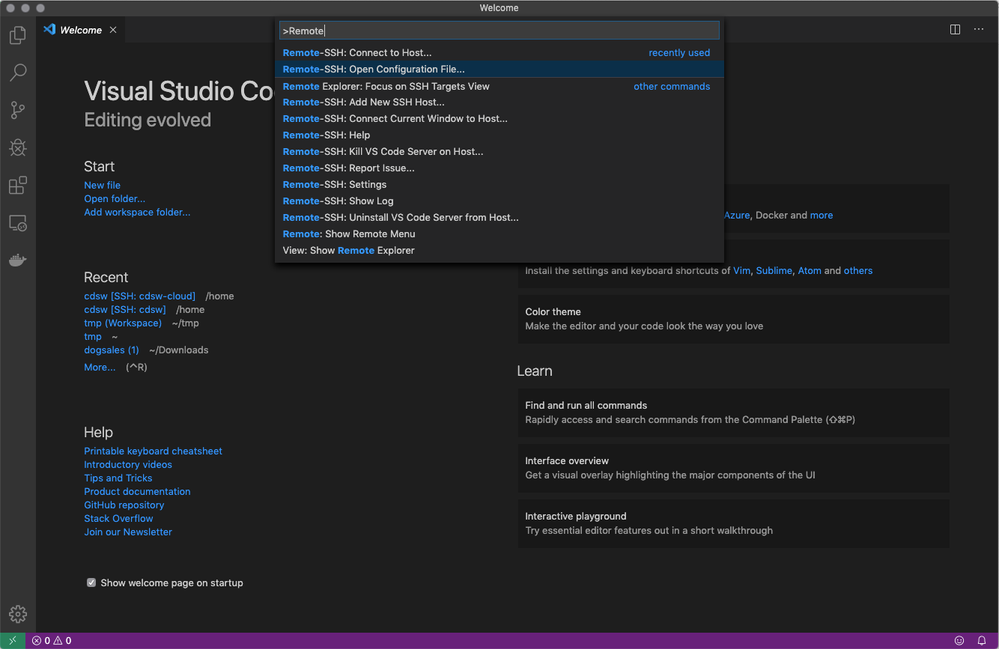
Task: Click the Azure tools link
Action: point(737,215)
